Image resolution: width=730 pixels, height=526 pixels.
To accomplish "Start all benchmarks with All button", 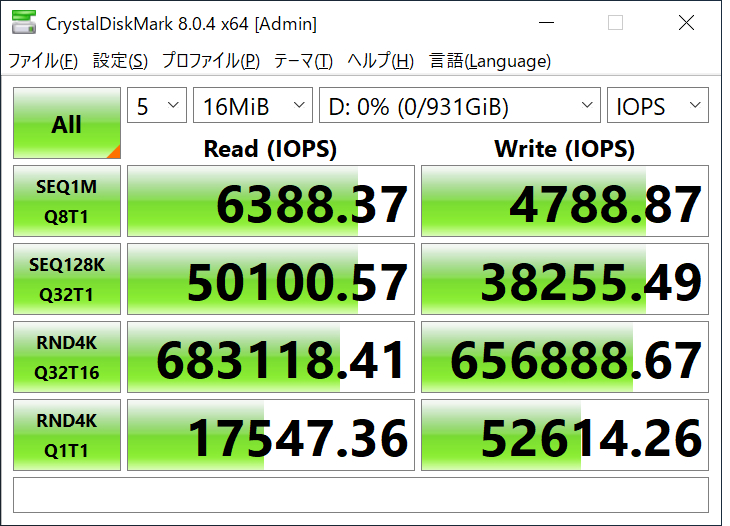I will click(67, 123).
